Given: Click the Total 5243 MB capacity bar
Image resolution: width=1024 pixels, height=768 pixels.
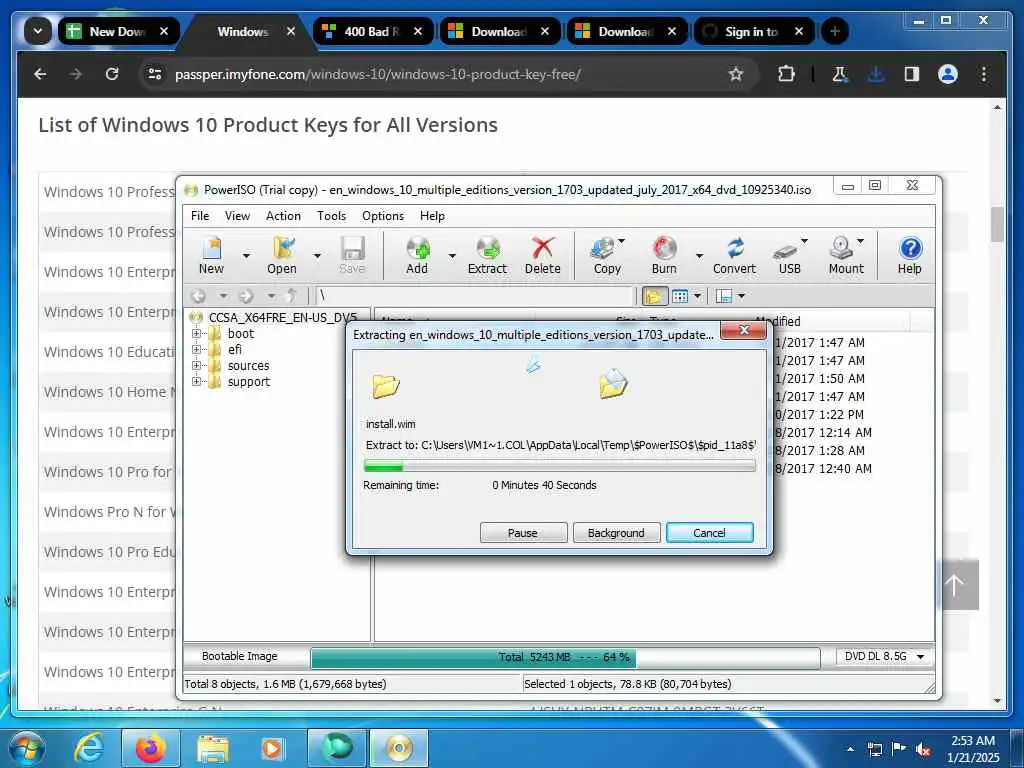Looking at the screenshot, I should [565, 658].
